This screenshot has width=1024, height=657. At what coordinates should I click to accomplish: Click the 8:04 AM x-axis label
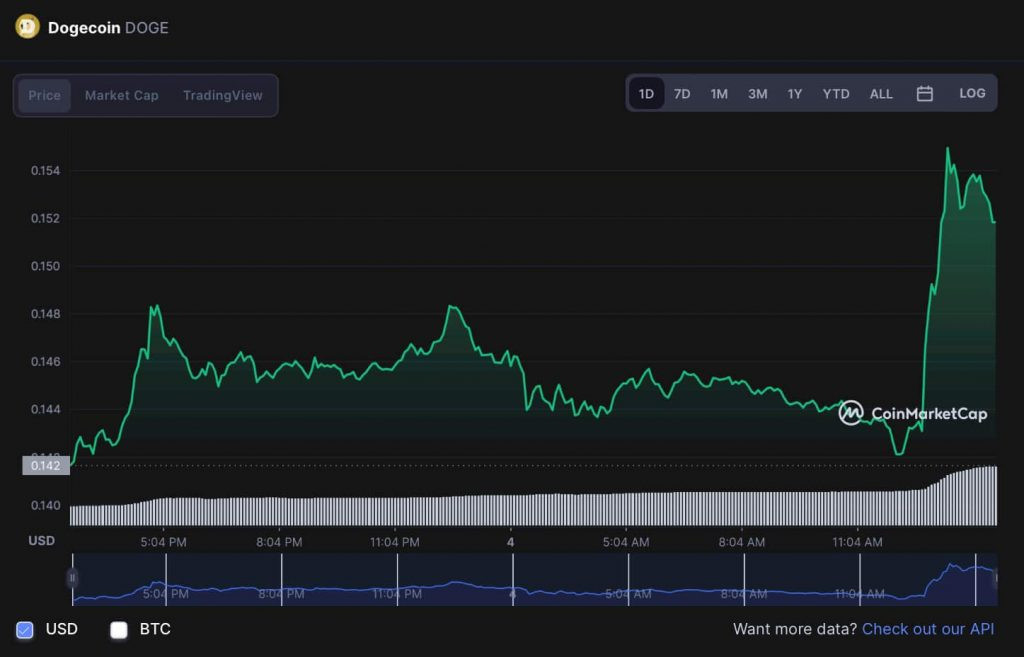click(x=742, y=542)
